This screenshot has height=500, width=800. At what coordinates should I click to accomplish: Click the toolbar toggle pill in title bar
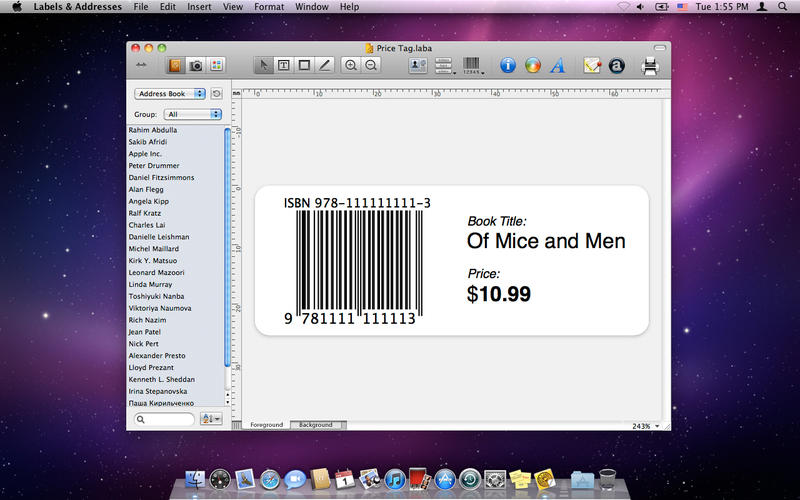pyautogui.click(x=660, y=48)
